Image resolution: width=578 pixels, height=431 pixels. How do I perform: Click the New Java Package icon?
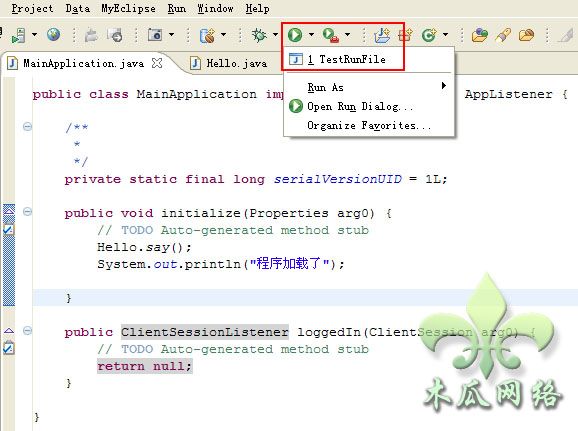tap(405, 35)
